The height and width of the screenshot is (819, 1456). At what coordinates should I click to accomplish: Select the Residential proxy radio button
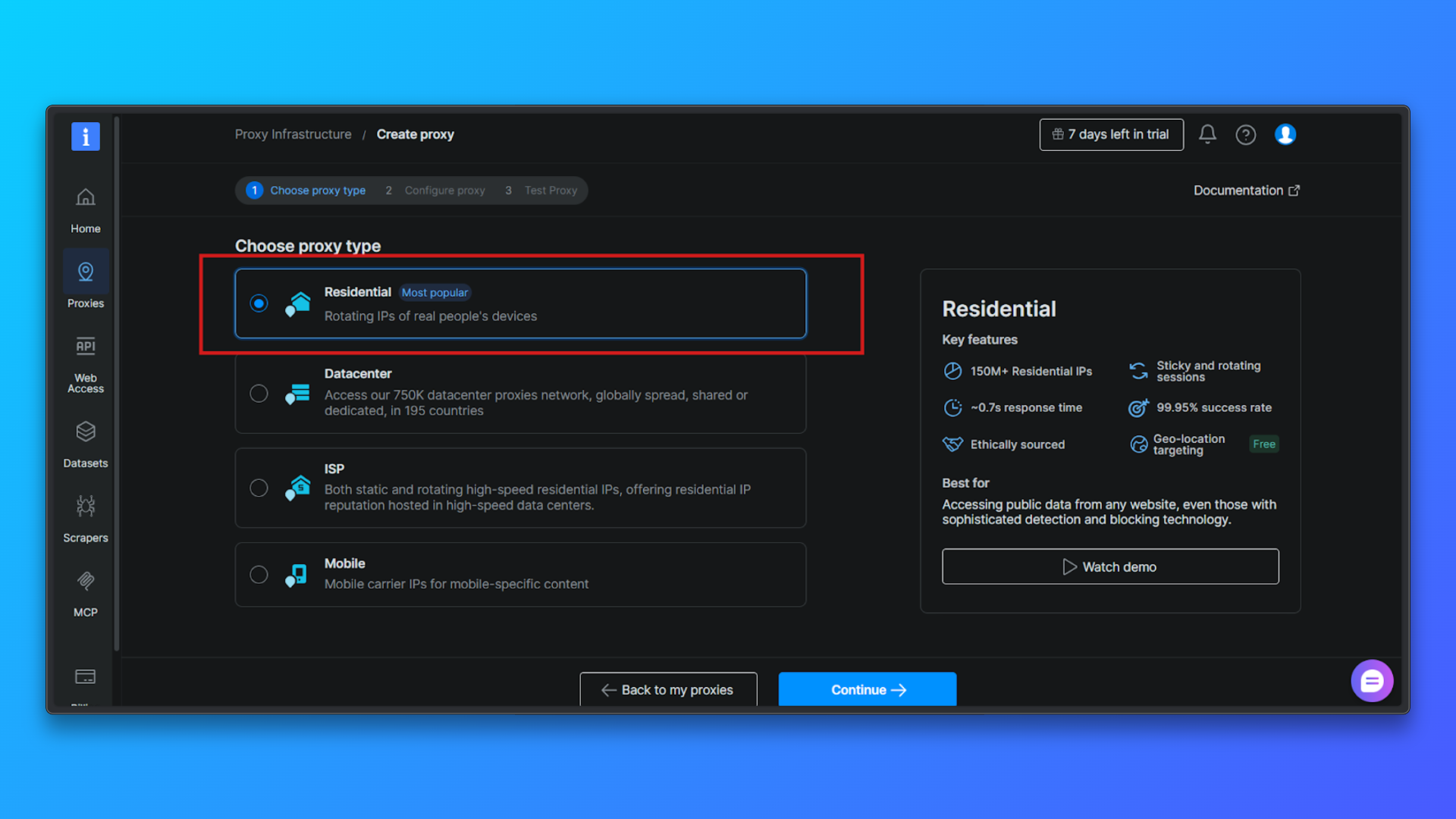(259, 303)
